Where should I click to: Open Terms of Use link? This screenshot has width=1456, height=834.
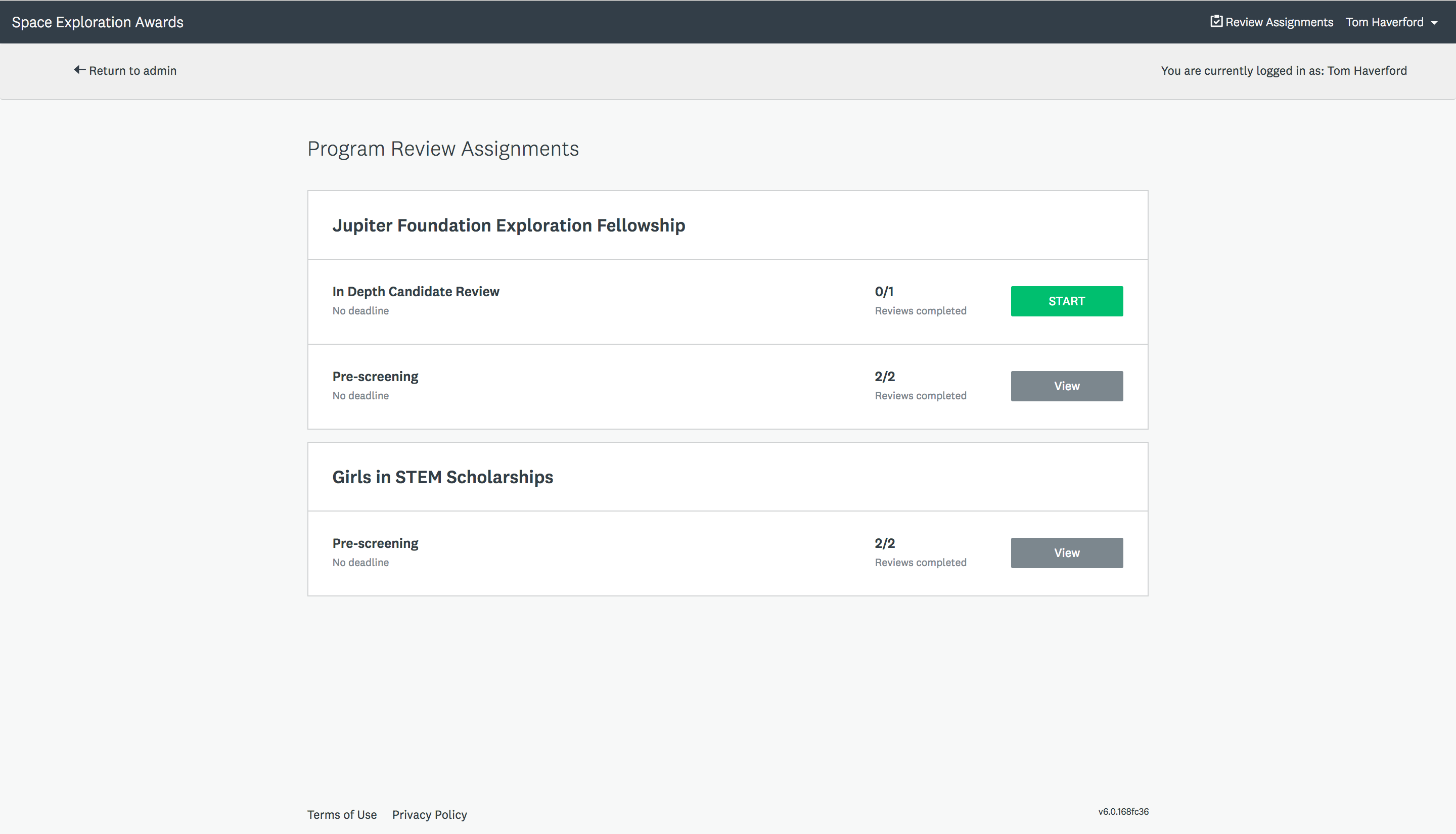(341, 814)
